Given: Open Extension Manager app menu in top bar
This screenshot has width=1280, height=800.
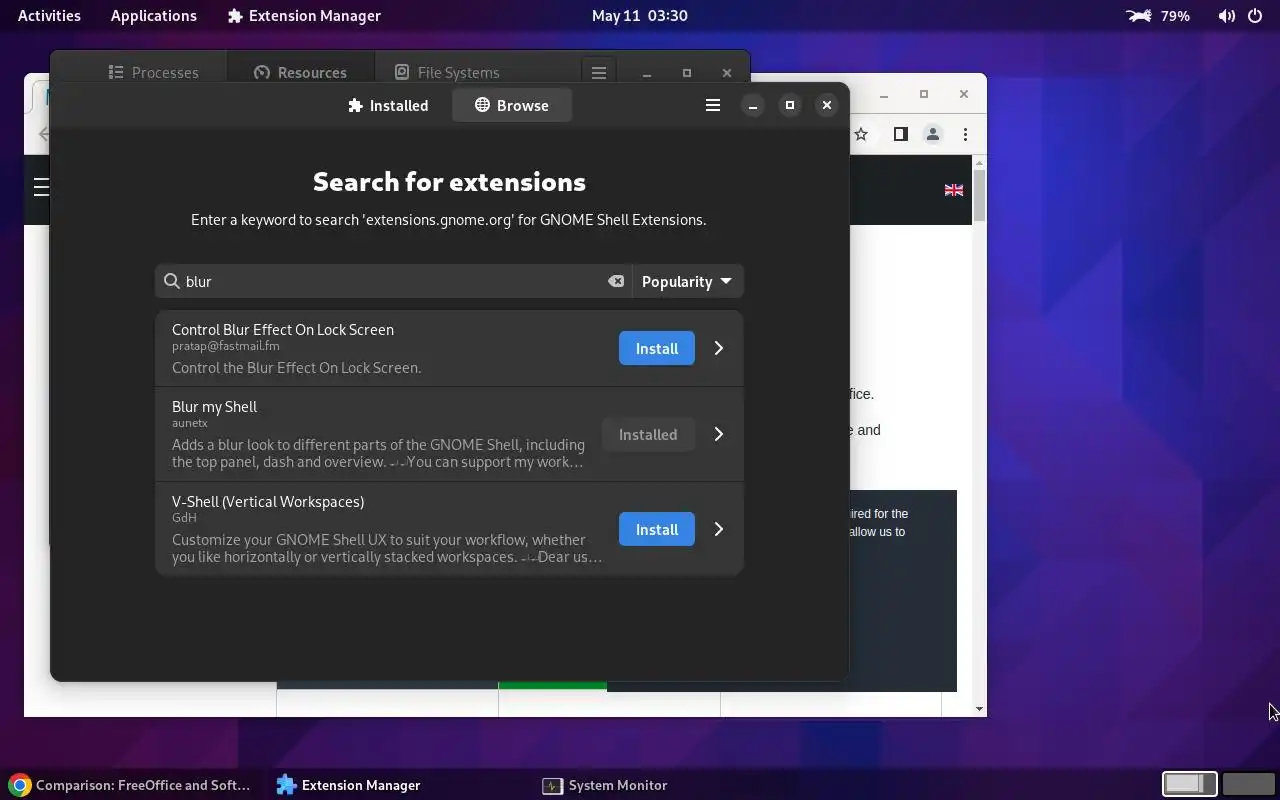Looking at the screenshot, I should pos(304,15).
